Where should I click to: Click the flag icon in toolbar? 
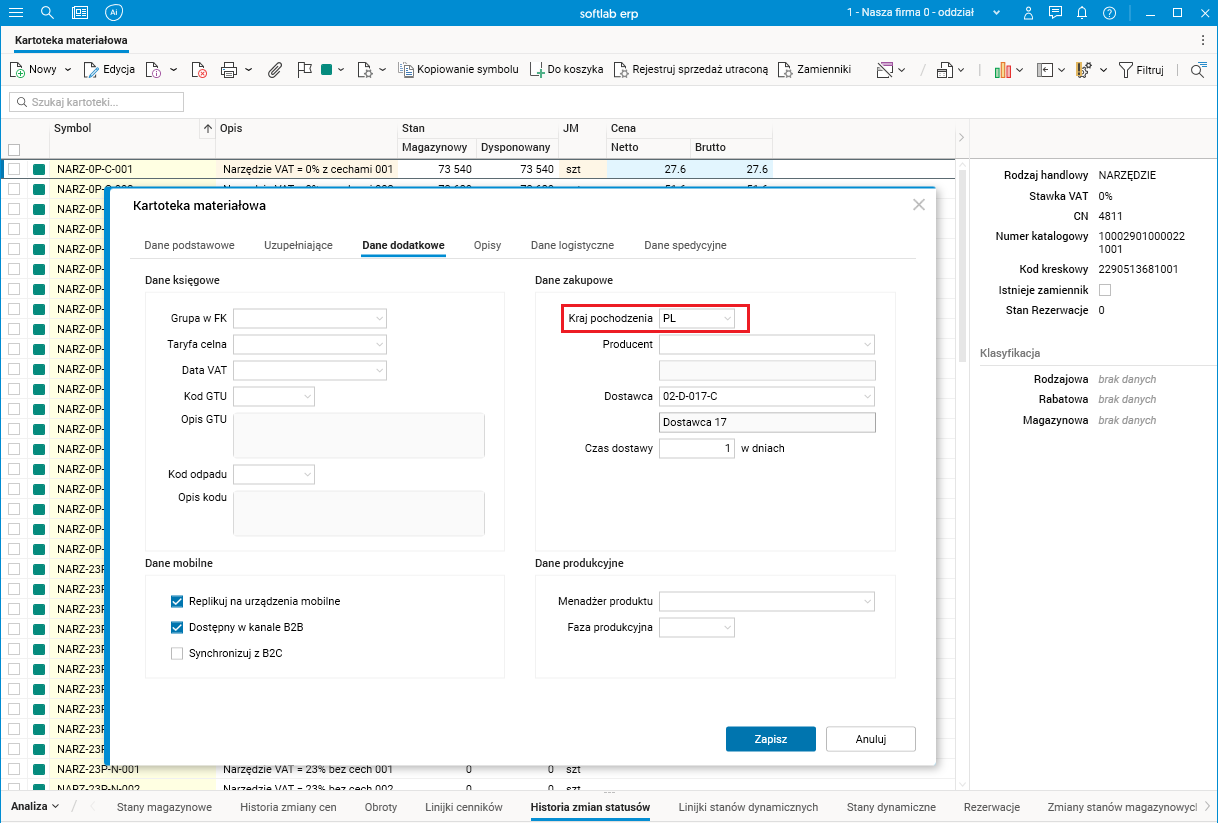(x=304, y=70)
